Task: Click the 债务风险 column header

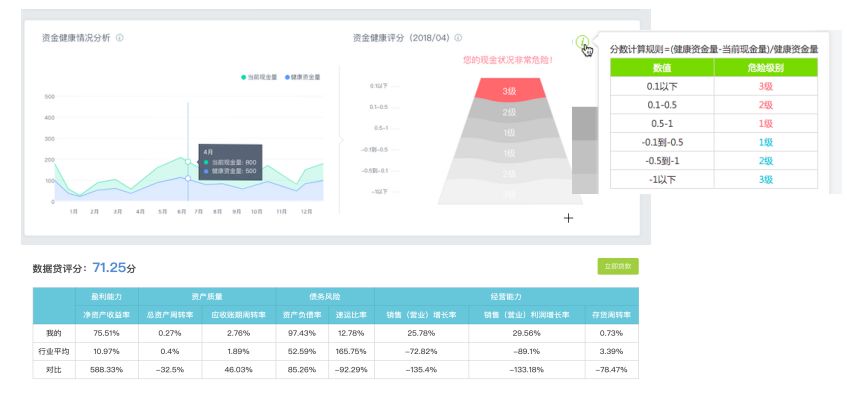Action: 325,297
